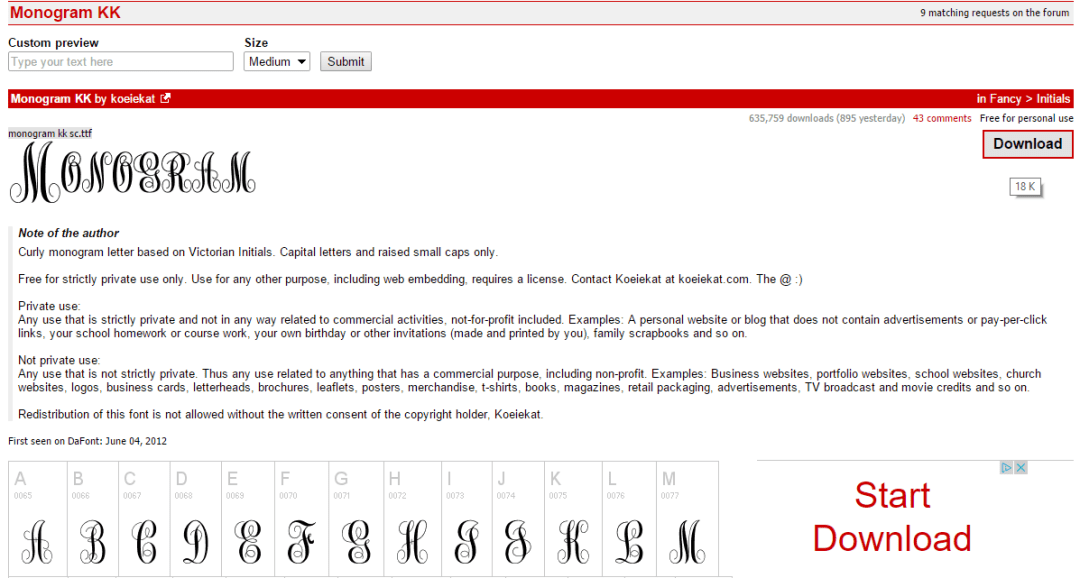Select the letter K glyph cell
1080x578 pixels.
click(573, 519)
